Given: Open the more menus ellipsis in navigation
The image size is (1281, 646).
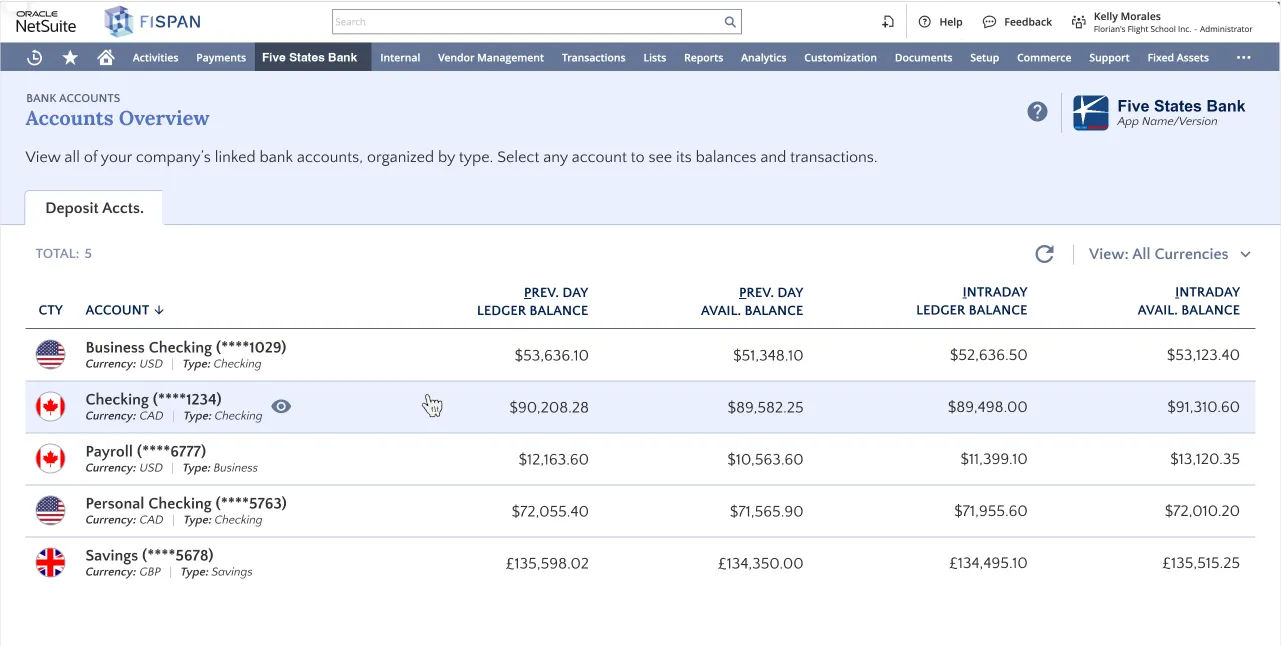Looking at the screenshot, I should click(1243, 57).
